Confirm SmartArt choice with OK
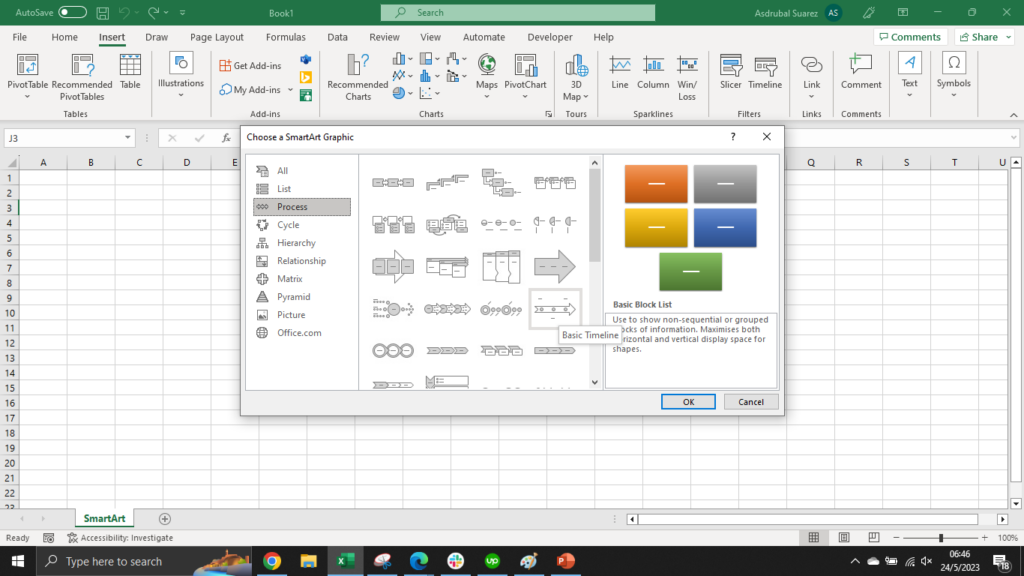1024x576 pixels. pyautogui.click(x=688, y=401)
